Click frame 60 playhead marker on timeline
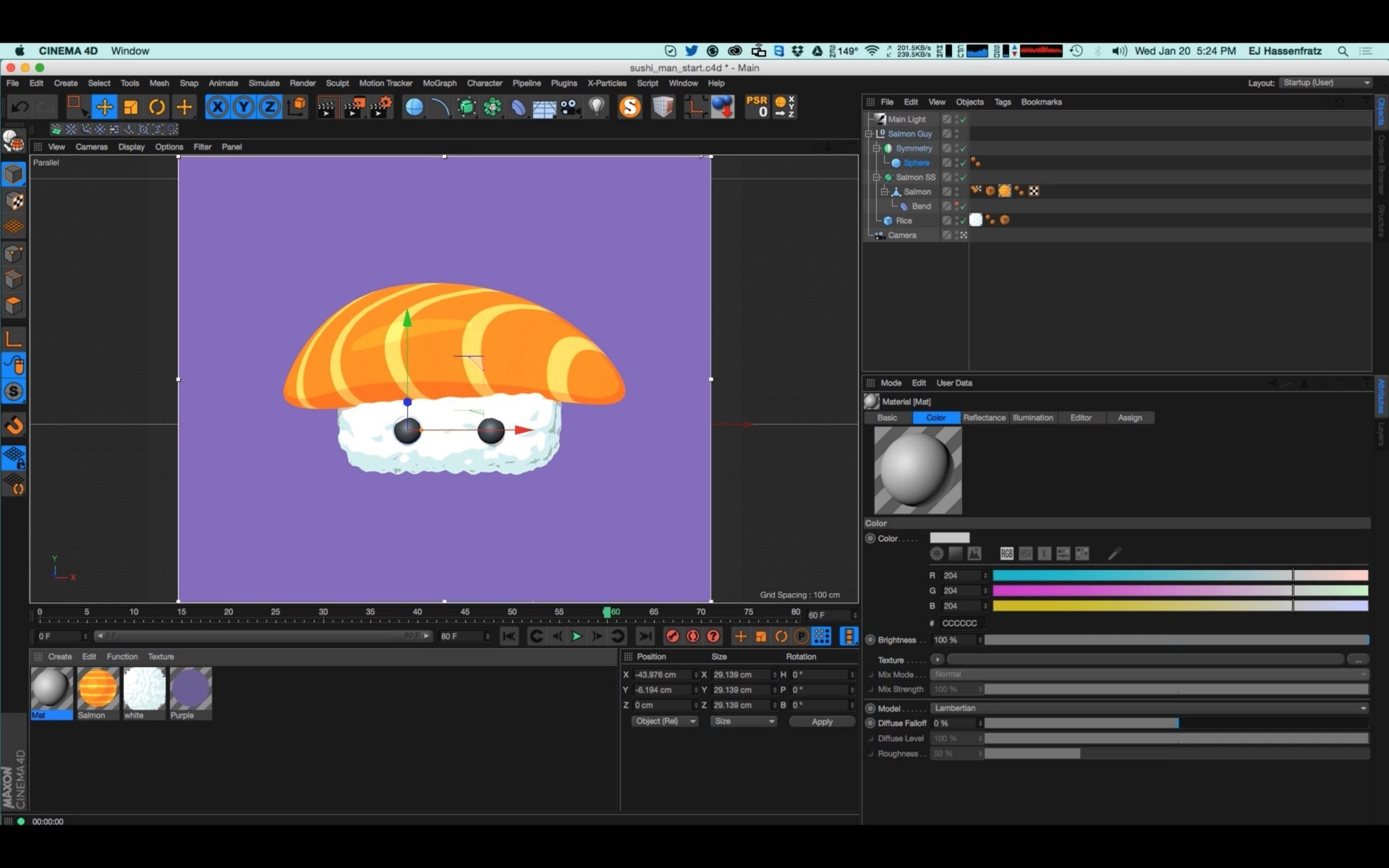The width and height of the screenshot is (1389, 868). pyautogui.click(x=607, y=612)
